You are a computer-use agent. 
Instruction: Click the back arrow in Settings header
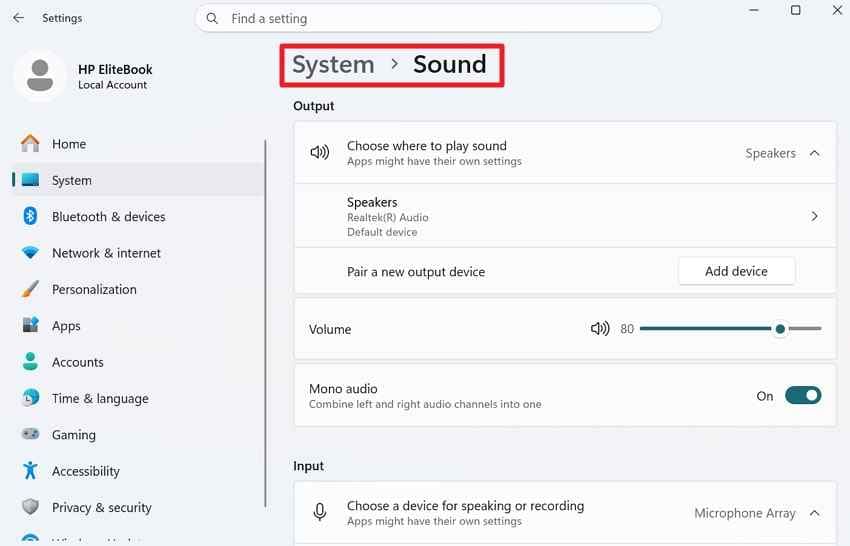tap(18, 18)
